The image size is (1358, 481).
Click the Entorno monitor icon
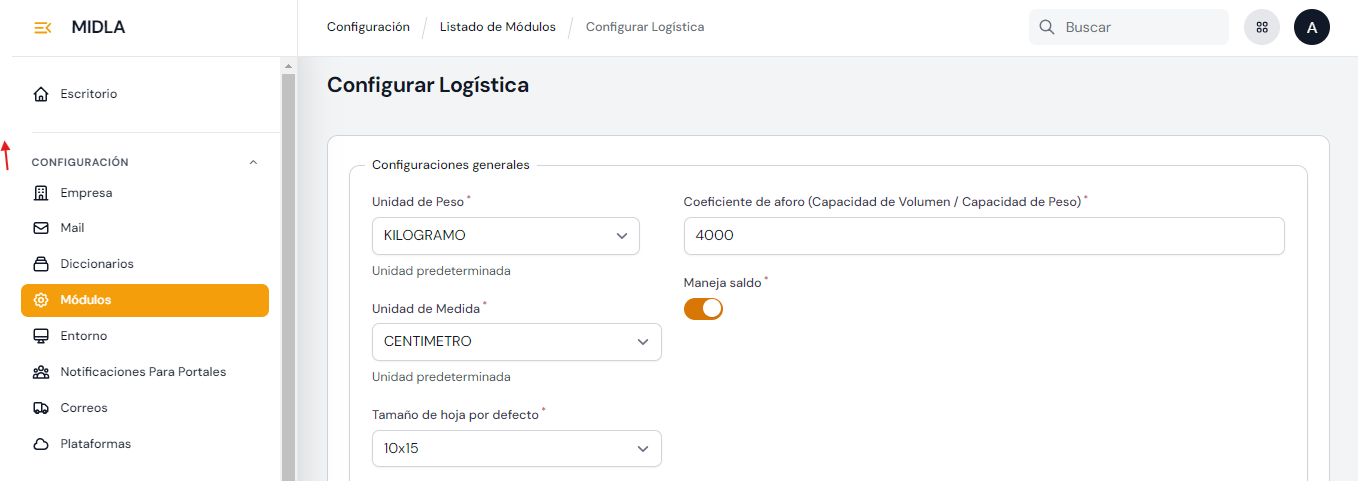(x=41, y=336)
